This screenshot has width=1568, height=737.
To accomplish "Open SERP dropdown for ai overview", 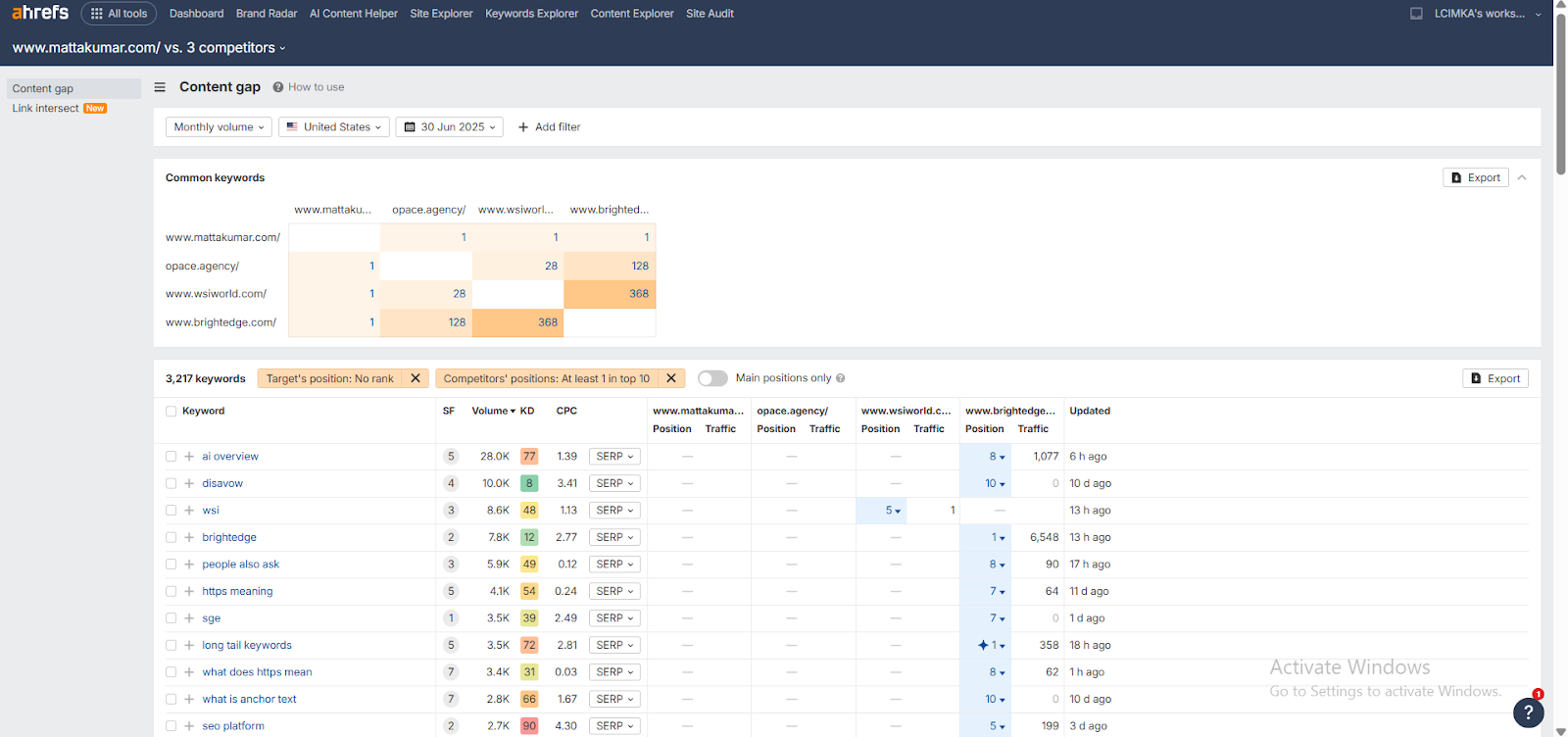I will point(615,457).
